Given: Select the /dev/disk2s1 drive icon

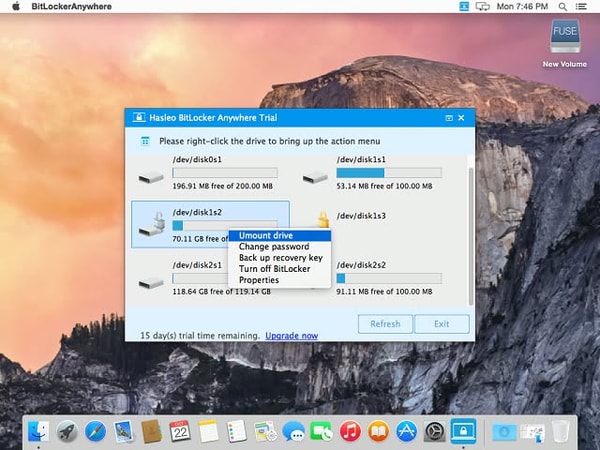Looking at the screenshot, I should pyautogui.click(x=151, y=283).
